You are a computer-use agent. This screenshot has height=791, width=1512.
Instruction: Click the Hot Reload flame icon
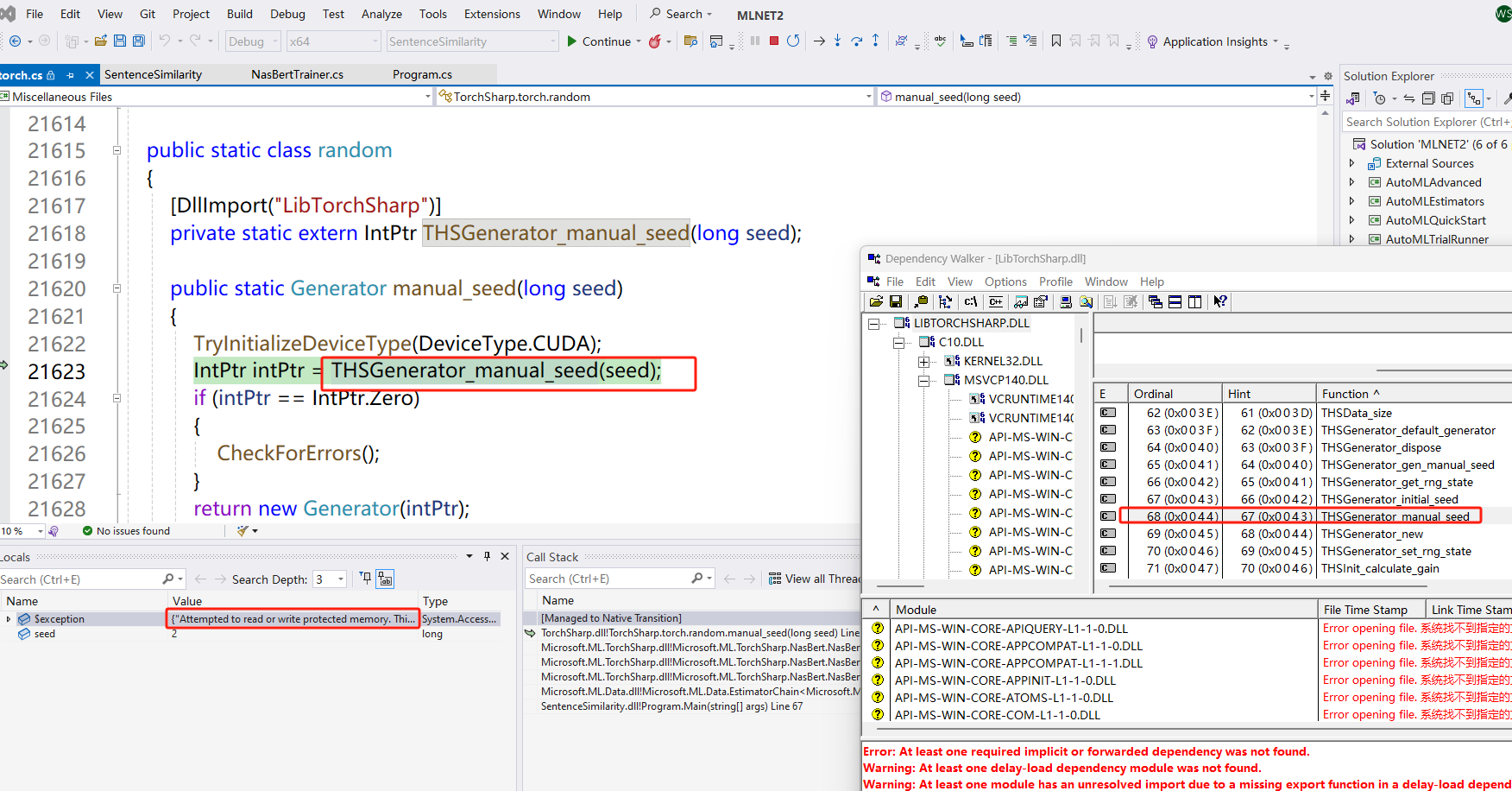[655, 41]
